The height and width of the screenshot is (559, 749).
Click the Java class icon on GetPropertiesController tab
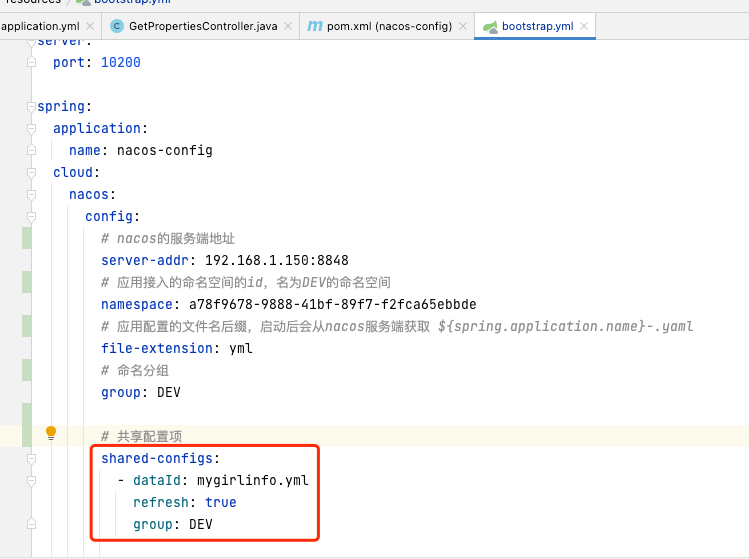pos(116,25)
